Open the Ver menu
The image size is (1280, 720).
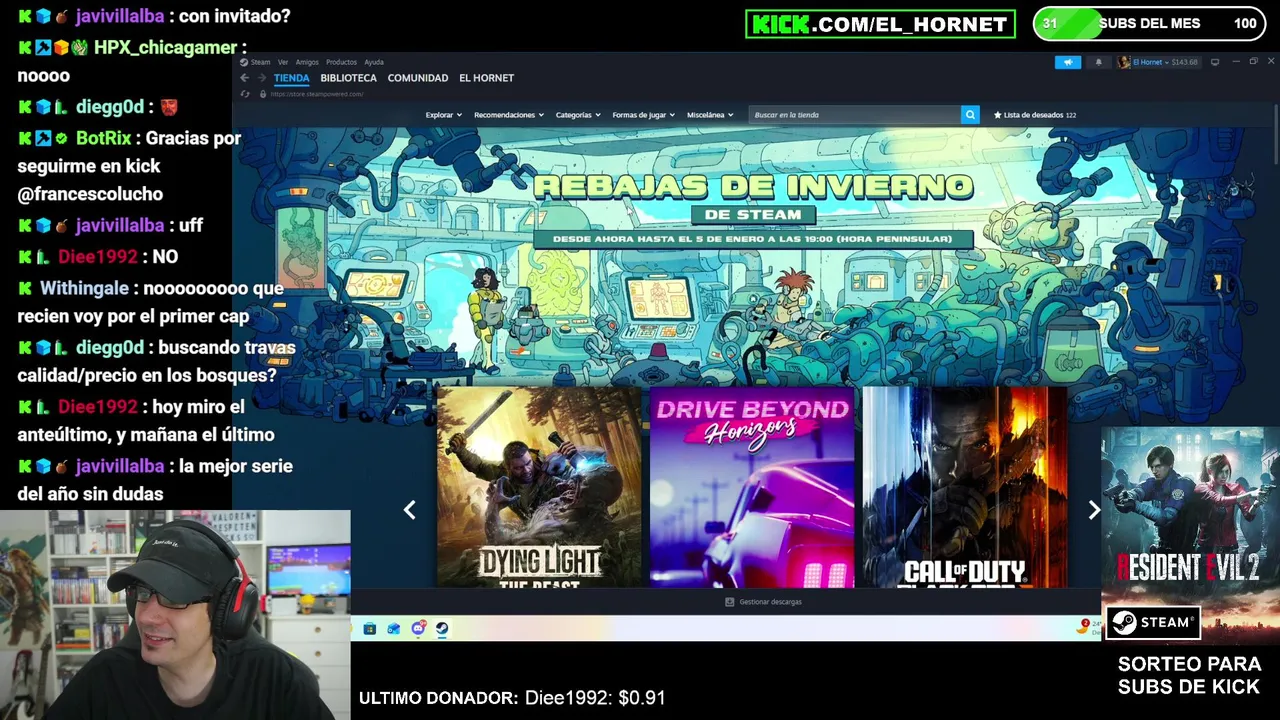(x=283, y=62)
